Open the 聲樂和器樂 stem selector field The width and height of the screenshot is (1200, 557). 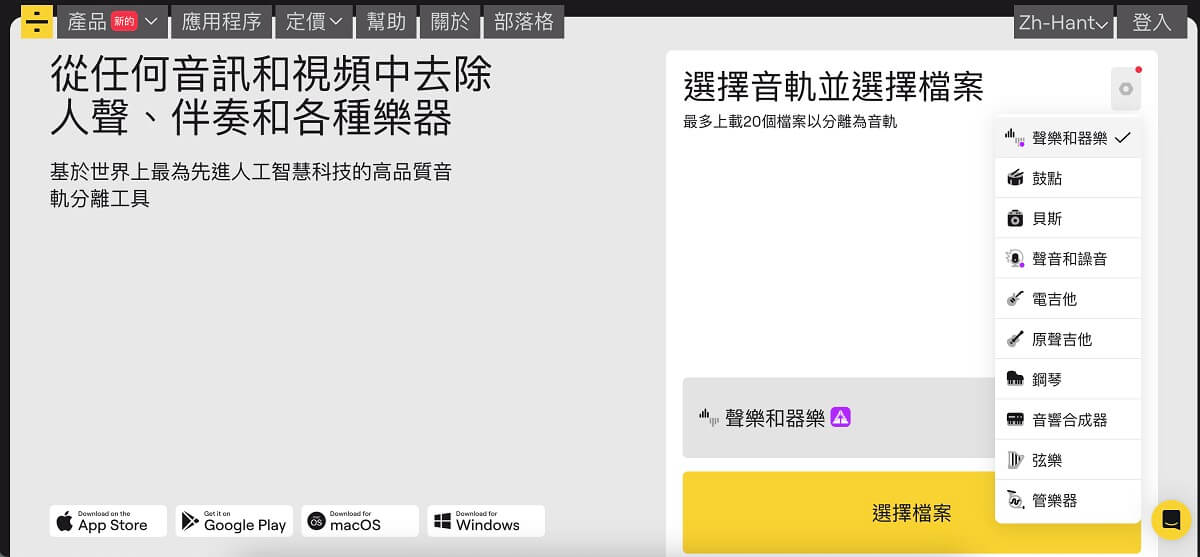coord(839,418)
